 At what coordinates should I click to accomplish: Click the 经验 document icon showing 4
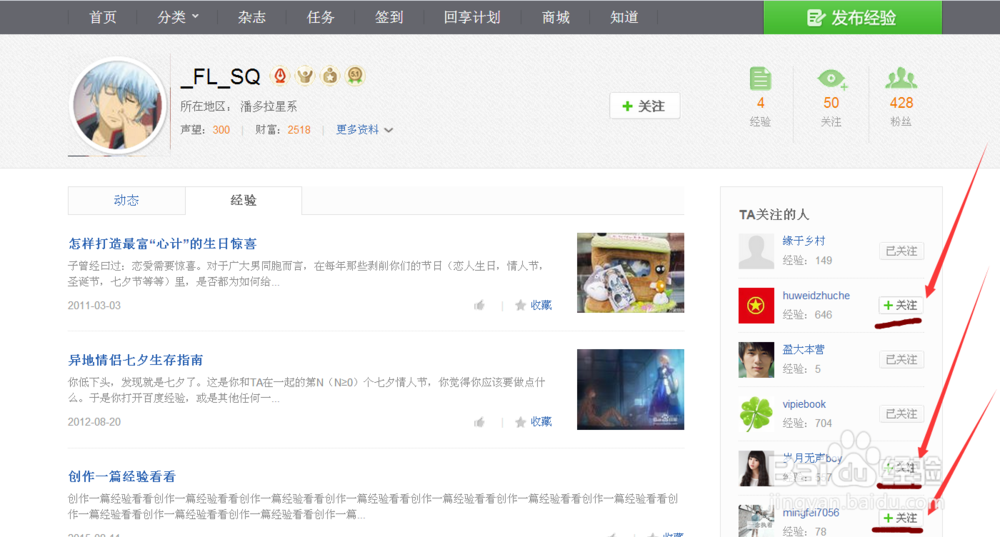click(760, 79)
